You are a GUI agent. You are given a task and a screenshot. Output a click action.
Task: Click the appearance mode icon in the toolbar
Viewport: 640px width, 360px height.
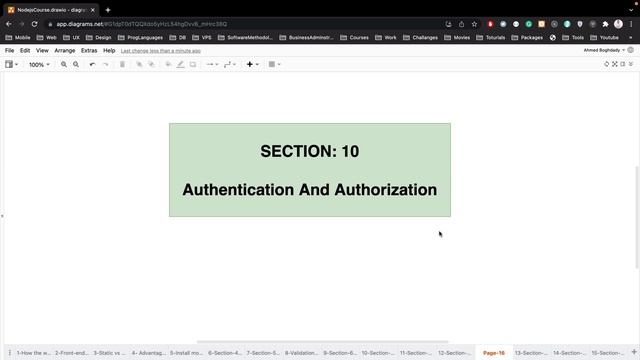[606, 64]
